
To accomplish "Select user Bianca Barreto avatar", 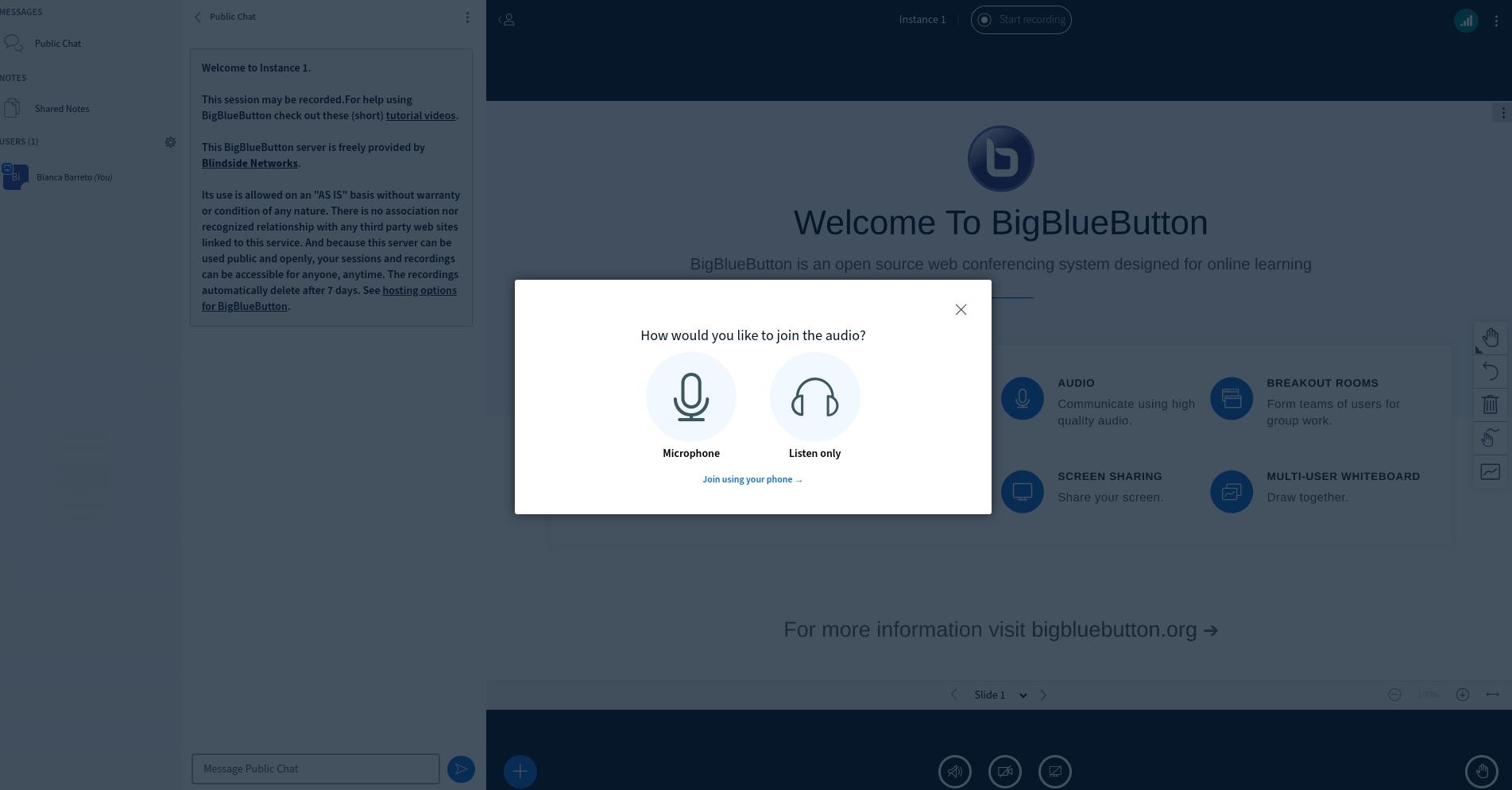I will [x=16, y=176].
